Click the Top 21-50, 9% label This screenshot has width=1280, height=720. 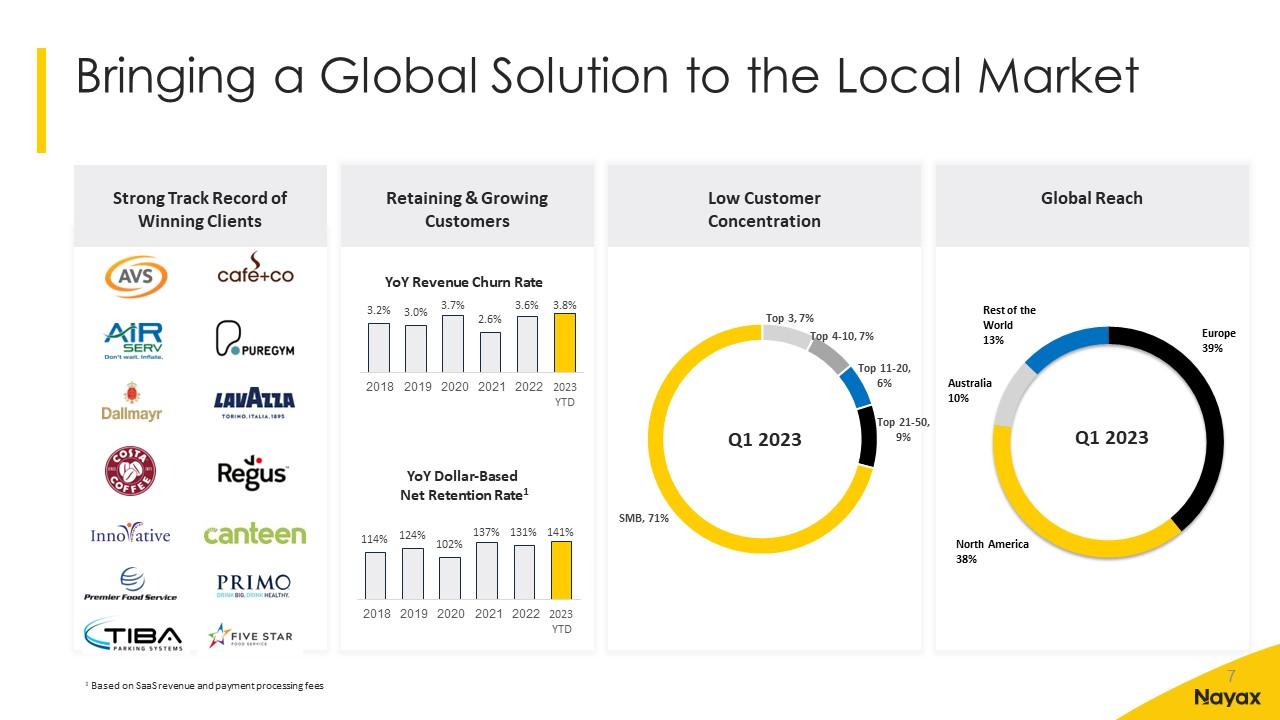point(903,429)
